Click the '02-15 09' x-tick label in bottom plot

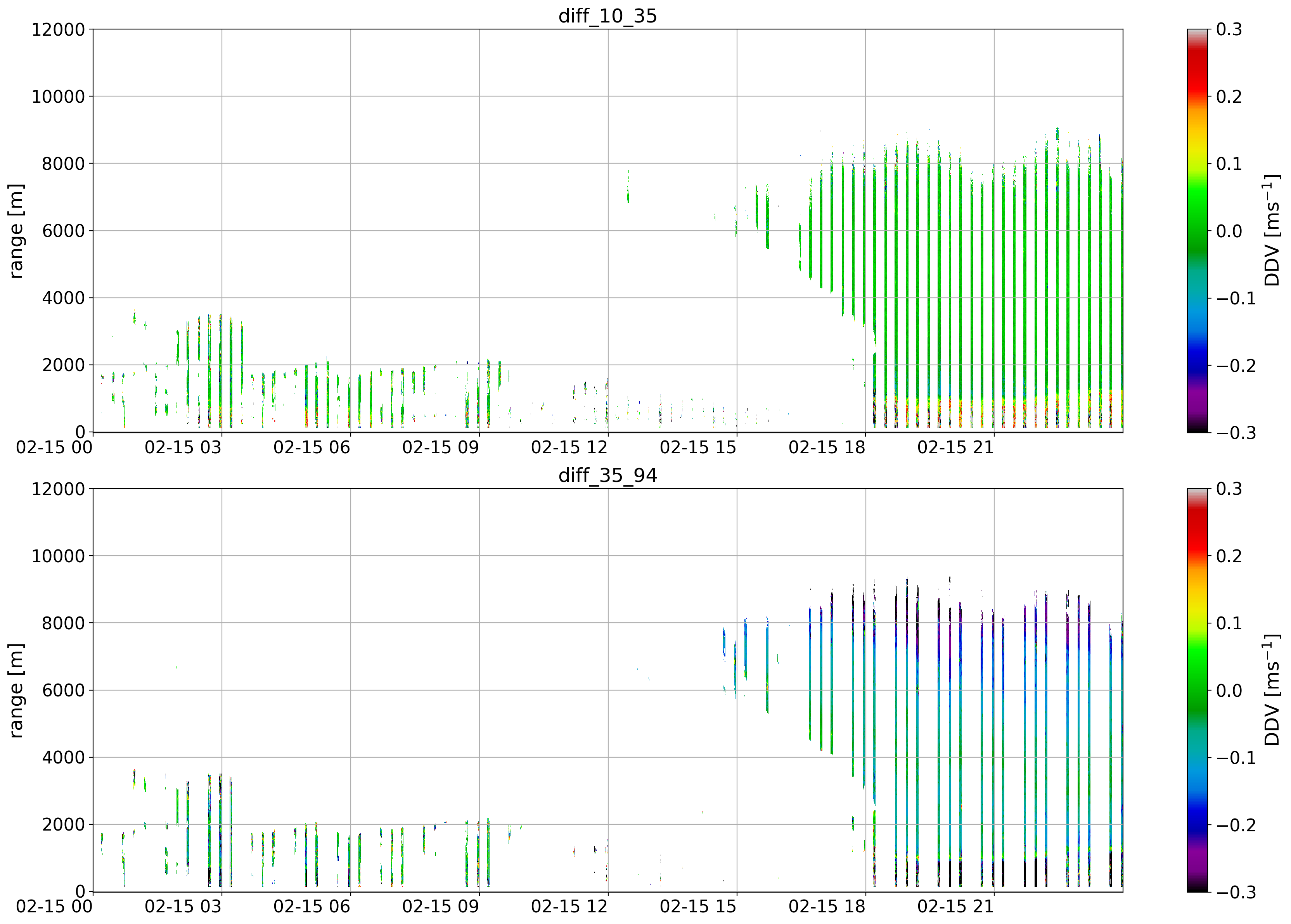[441, 907]
